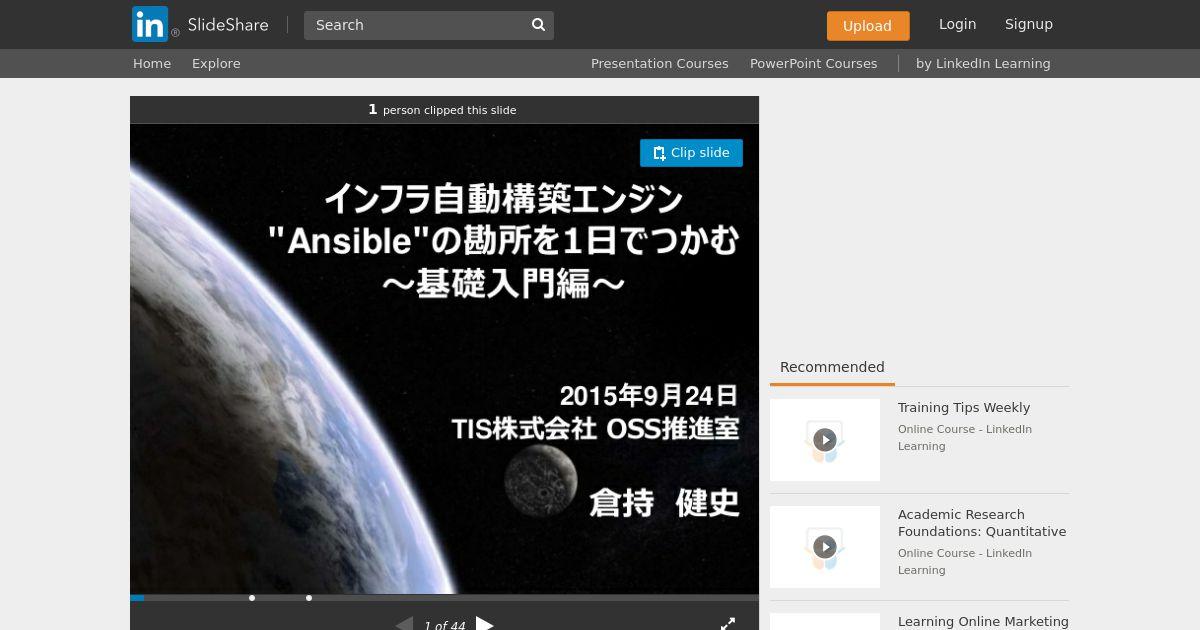Go to next slide with the arrow
The height and width of the screenshot is (630, 1200).
[485, 625]
